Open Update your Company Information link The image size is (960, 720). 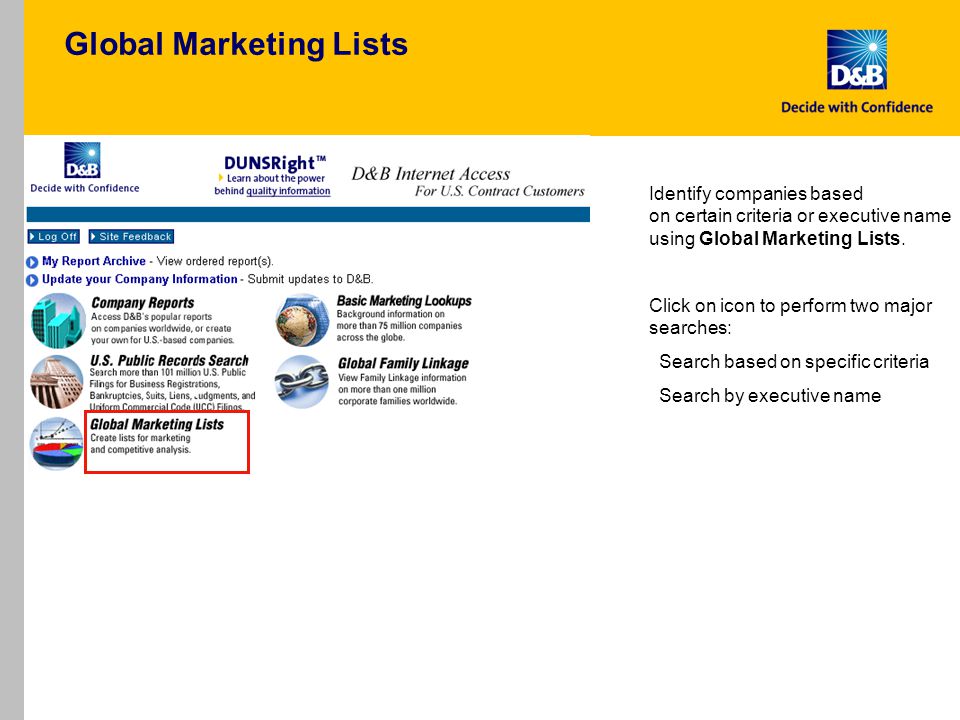point(140,279)
